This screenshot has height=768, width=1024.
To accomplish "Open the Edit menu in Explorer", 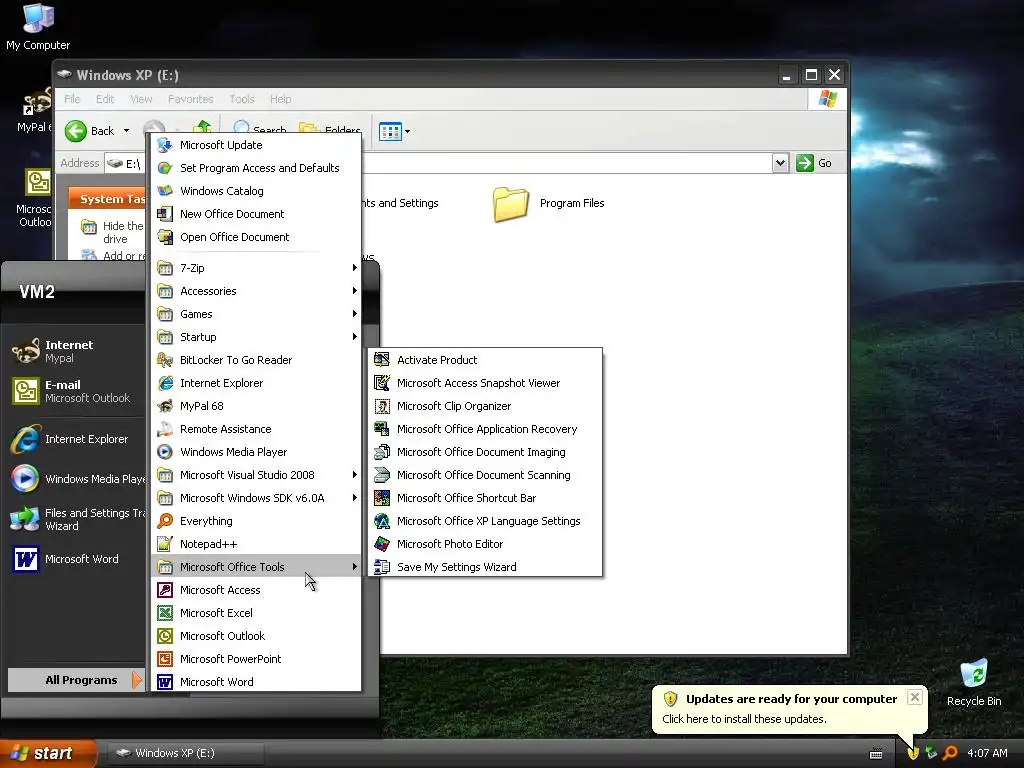I will [104, 99].
